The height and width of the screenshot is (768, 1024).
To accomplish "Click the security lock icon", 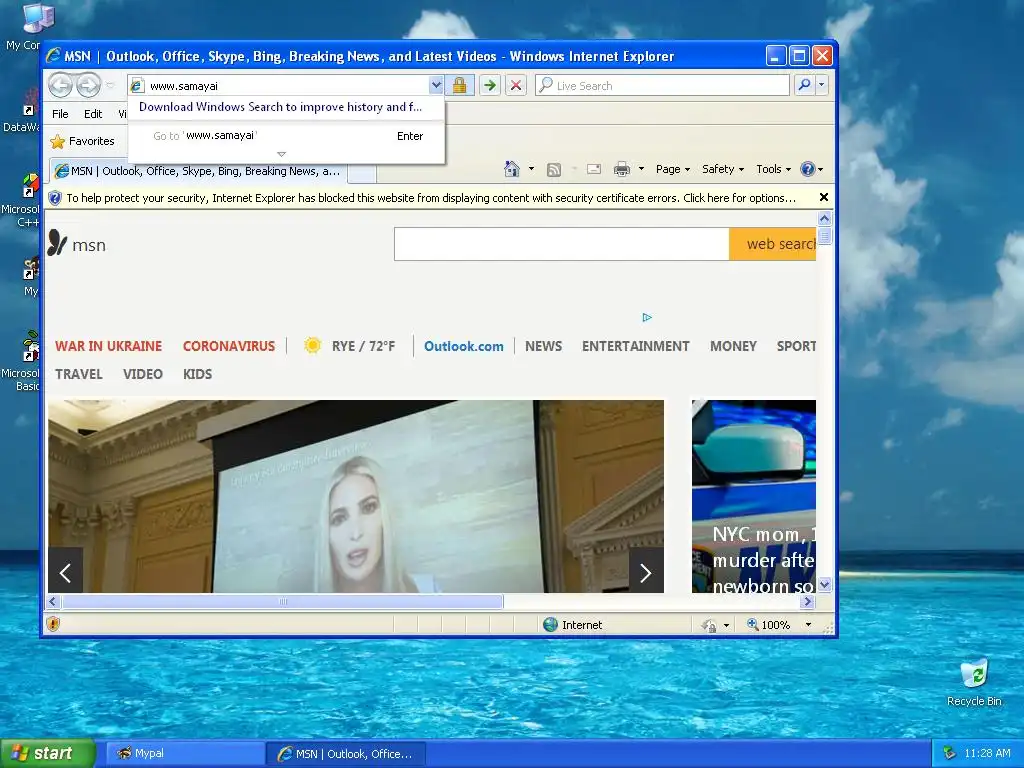I will [x=460, y=86].
